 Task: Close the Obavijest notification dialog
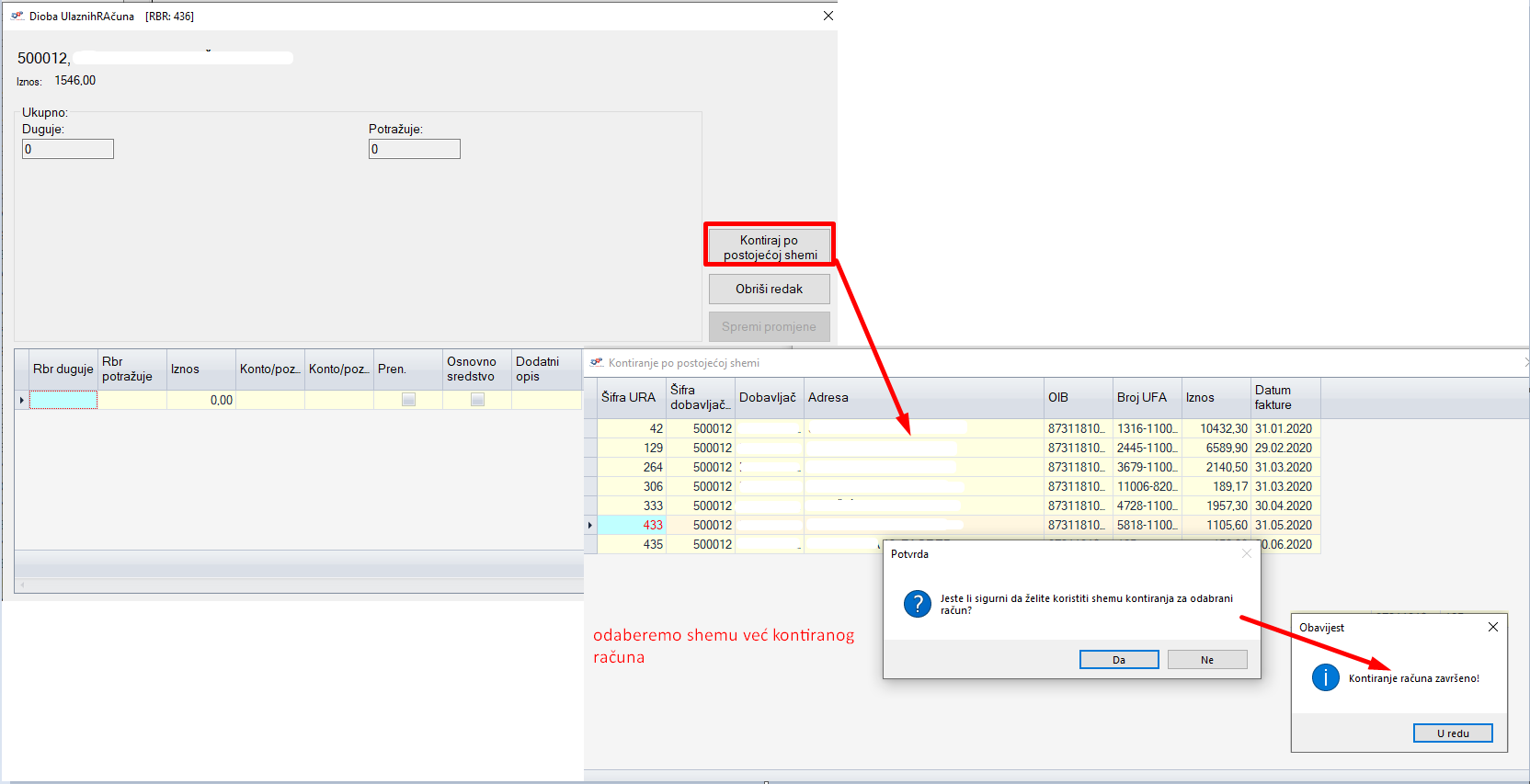1492,627
